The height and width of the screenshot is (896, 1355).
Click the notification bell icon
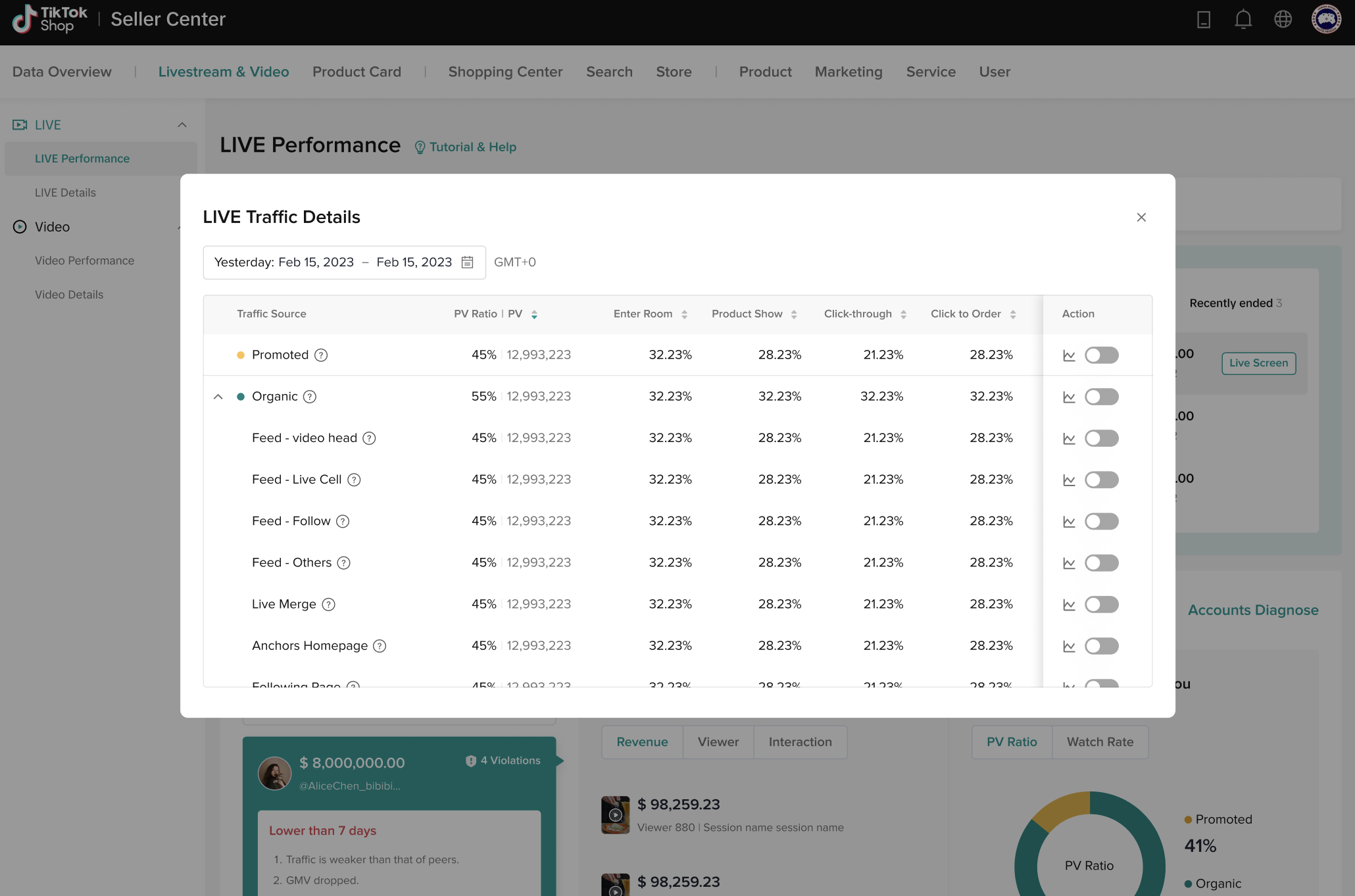(1243, 20)
